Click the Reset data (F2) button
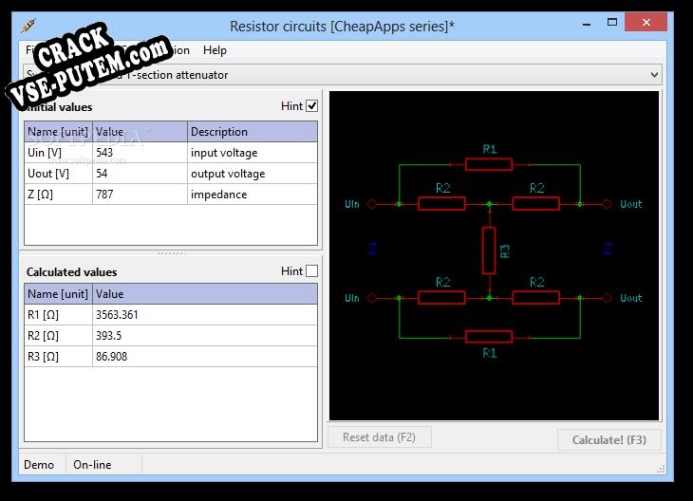Image resolution: width=693 pixels, height=501 pixels. [x=379, y=437]
